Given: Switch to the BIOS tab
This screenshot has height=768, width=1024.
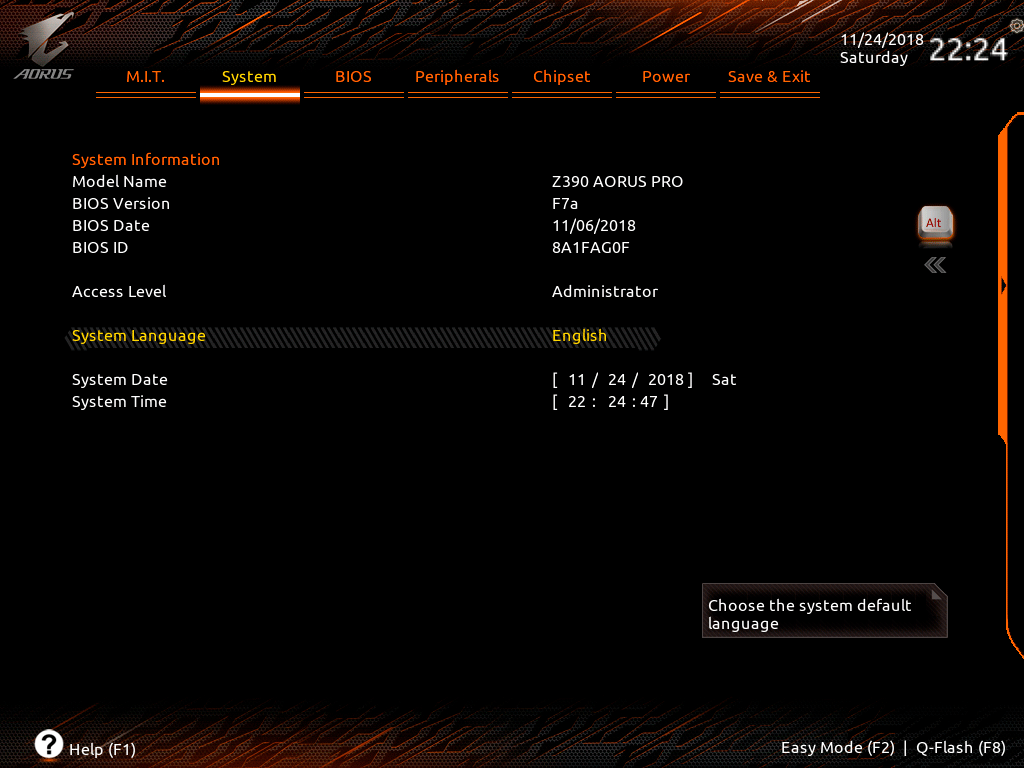Looking at the screenshot, I should (x=353, y=77).
